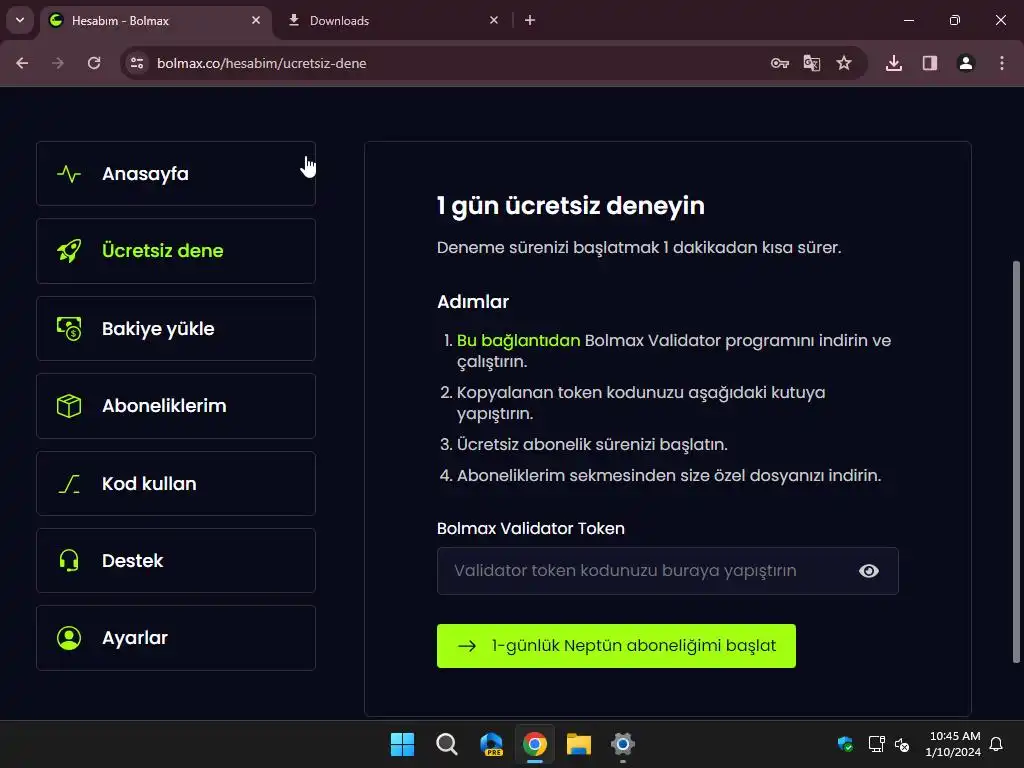The width and height of the screenshot is (1024, 768).
Task: Click code icon beside Kod kullan
Action: tap(69, 484)
